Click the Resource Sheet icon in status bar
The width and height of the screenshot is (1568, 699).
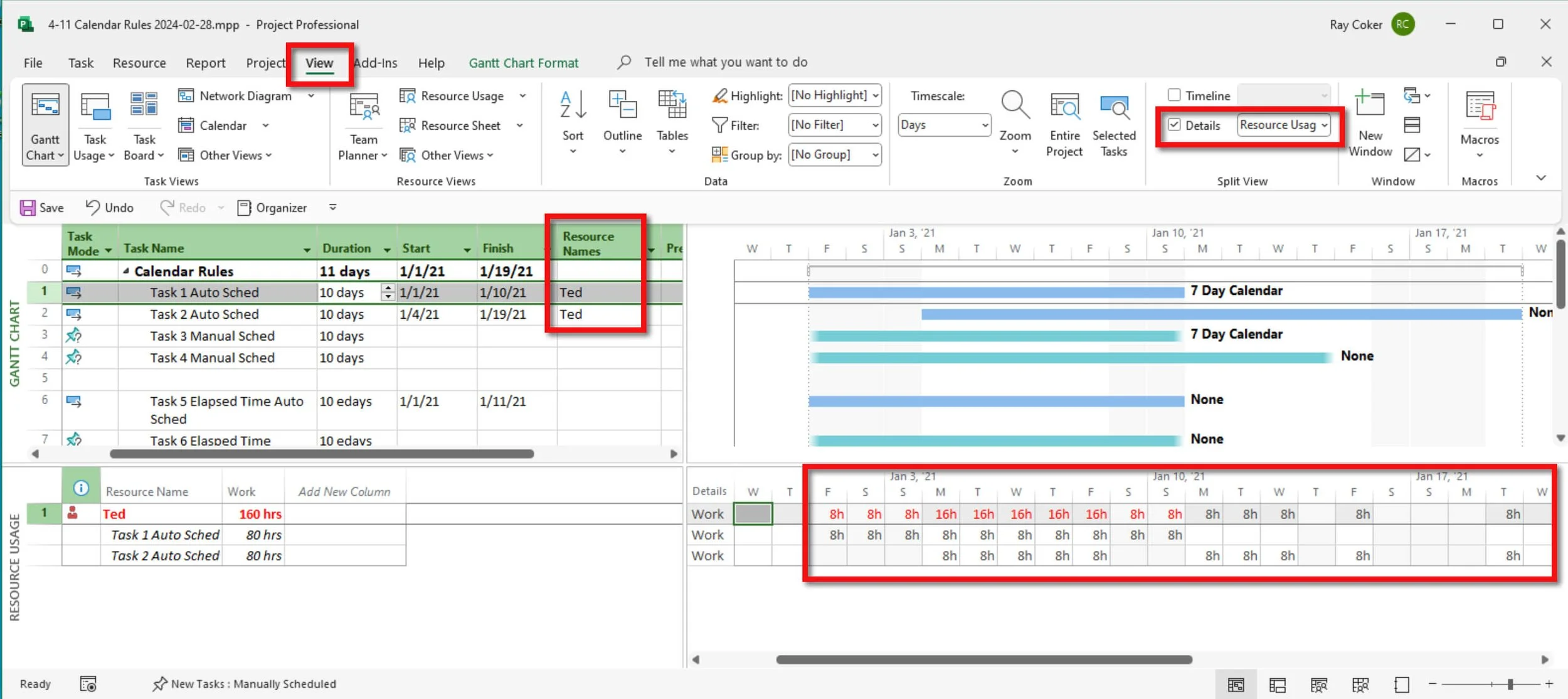1360,685
